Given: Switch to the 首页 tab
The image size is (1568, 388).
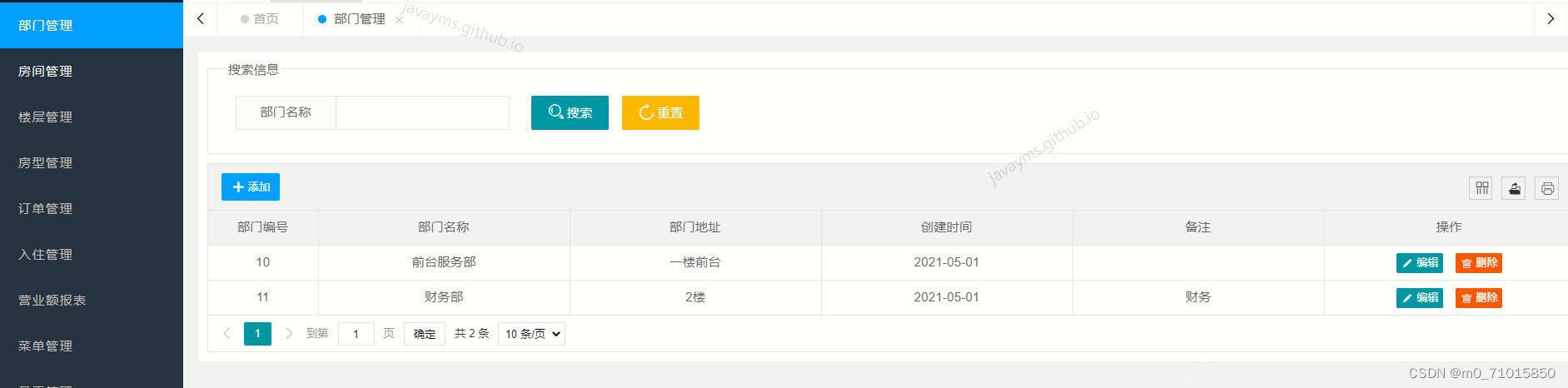Looking at the screenshot, I should pos(259,18).
